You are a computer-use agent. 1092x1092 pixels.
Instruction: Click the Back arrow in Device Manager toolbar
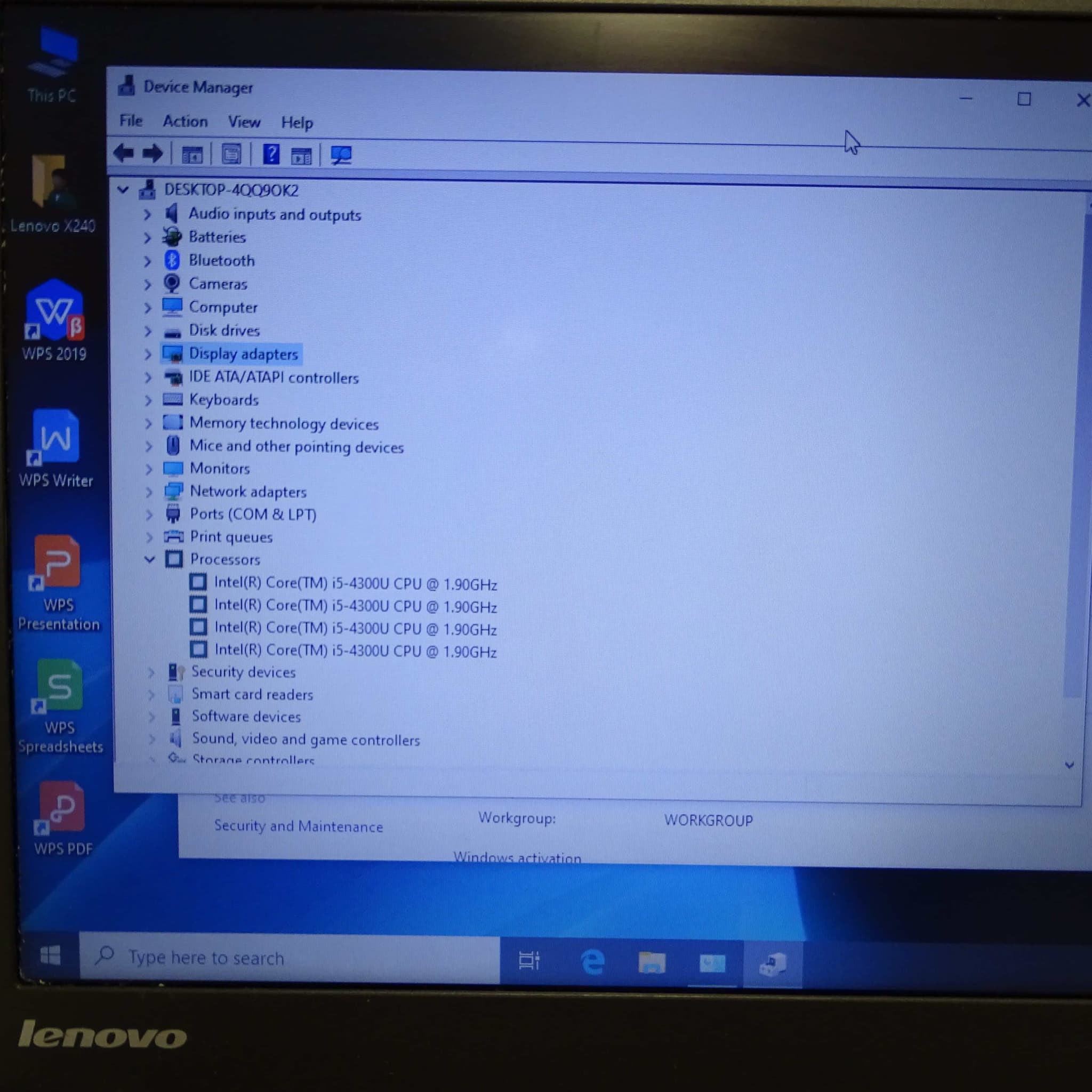tap(124, 152)
